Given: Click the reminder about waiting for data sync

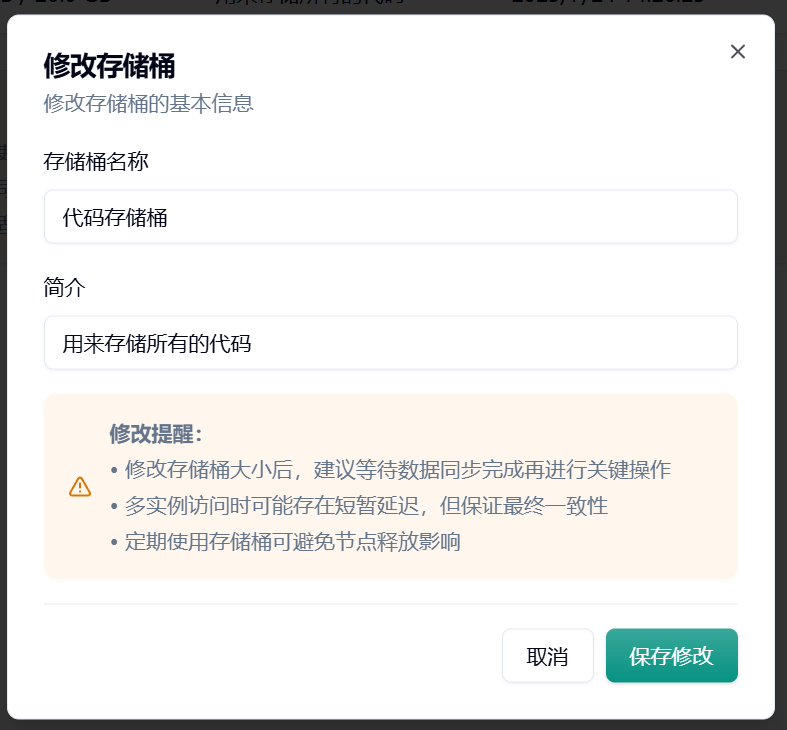Looking at the screenshot, I should [x=390, y=470].
